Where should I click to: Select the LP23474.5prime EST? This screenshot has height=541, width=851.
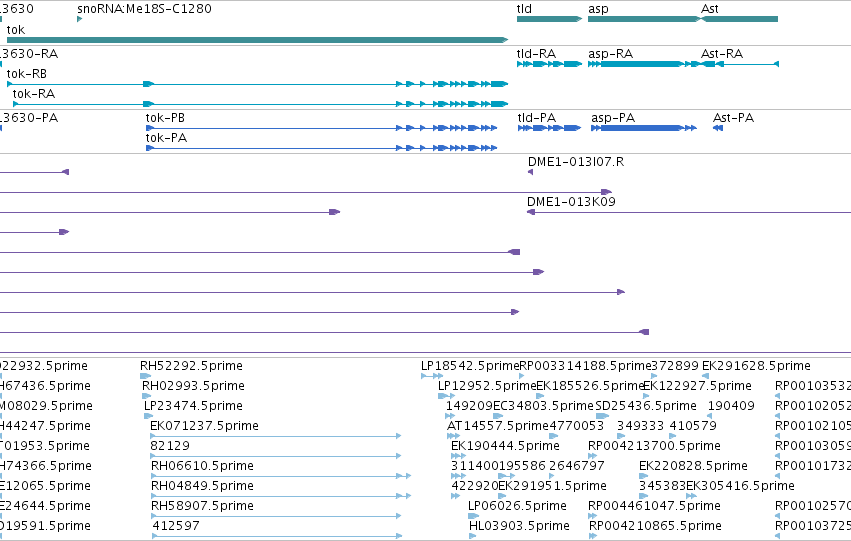click(148, 416)
